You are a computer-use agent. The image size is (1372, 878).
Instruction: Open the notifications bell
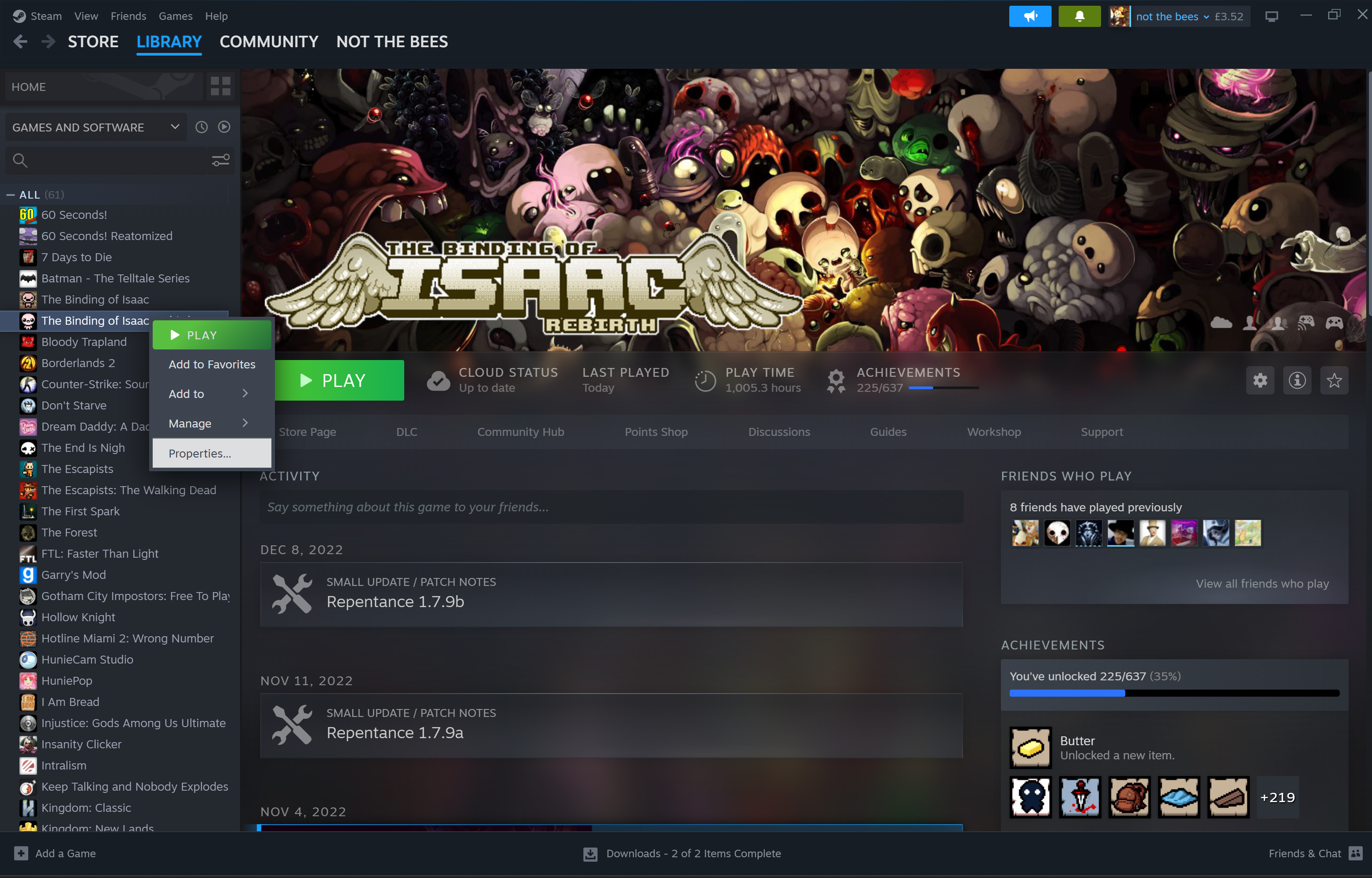pyautogui.click(x=1079, y=16)
